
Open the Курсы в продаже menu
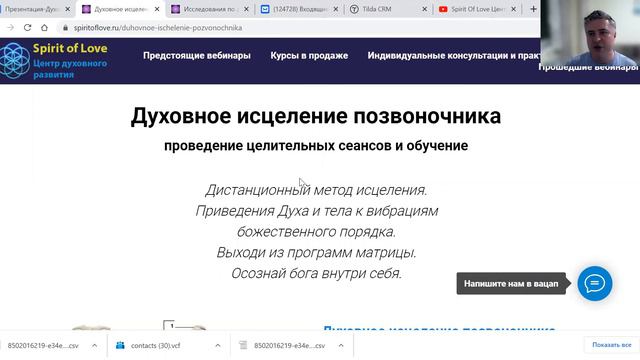tap(309, 56)
